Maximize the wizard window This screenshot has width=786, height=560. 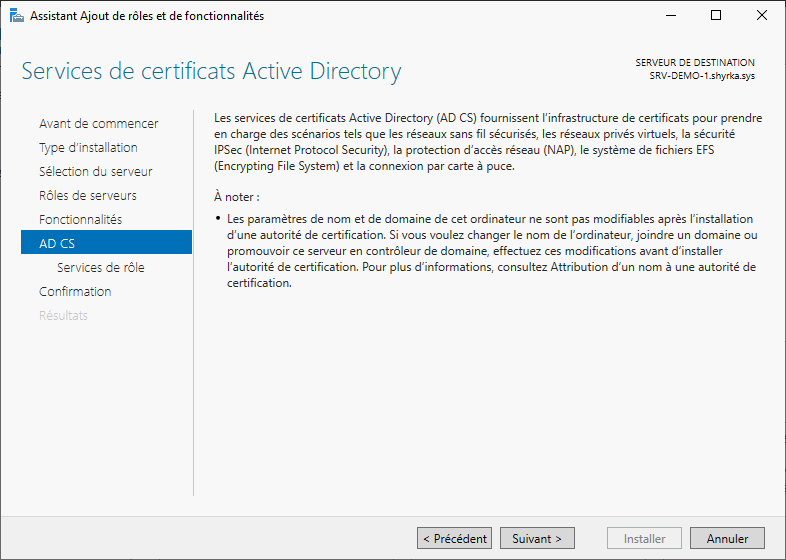click(x=716, y=16)
